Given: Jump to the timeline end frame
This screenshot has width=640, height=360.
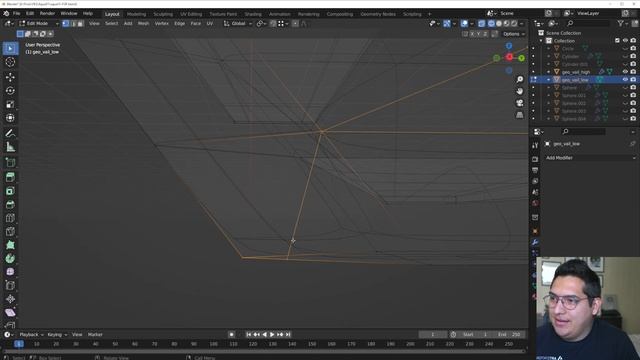Looking at the screenshot, I should point(288,335).
